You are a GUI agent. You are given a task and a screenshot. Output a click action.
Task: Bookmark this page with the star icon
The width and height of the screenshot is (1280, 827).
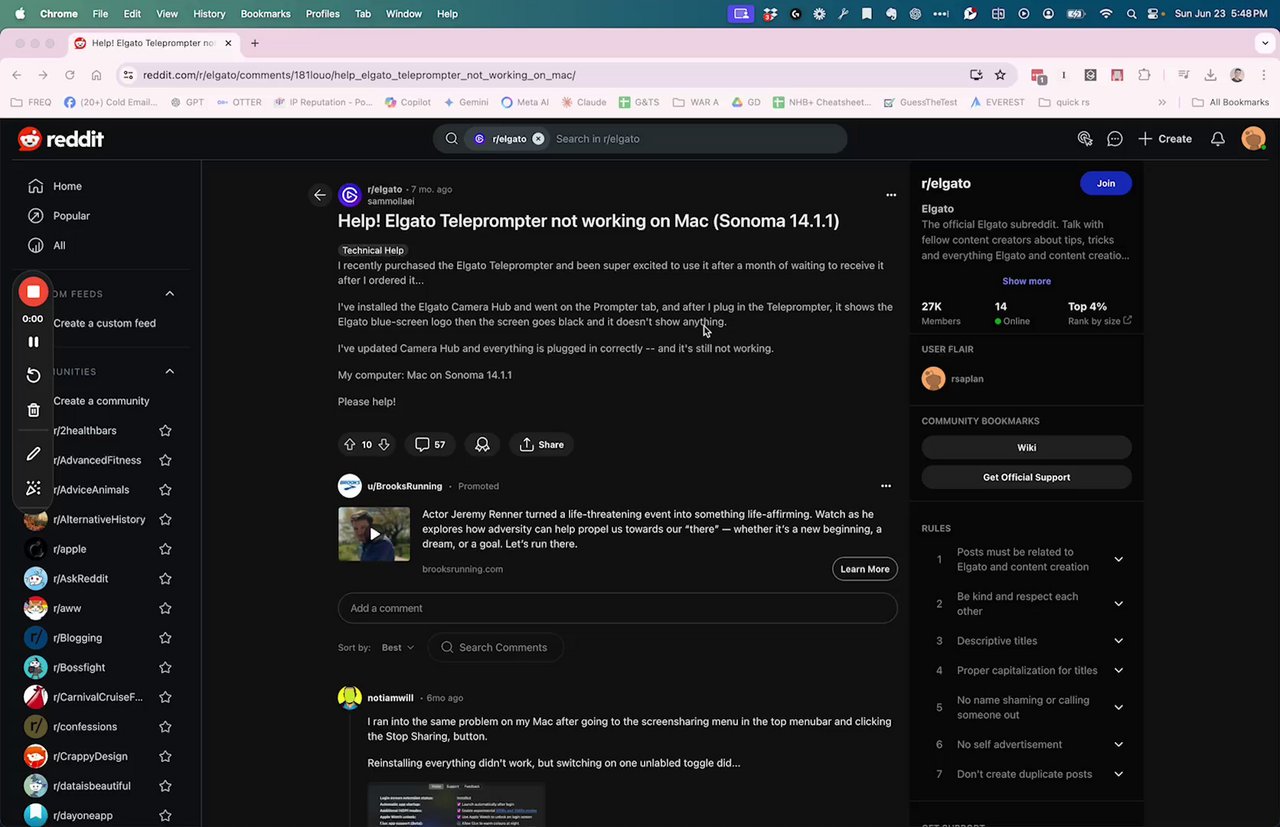pos(1000,75)
